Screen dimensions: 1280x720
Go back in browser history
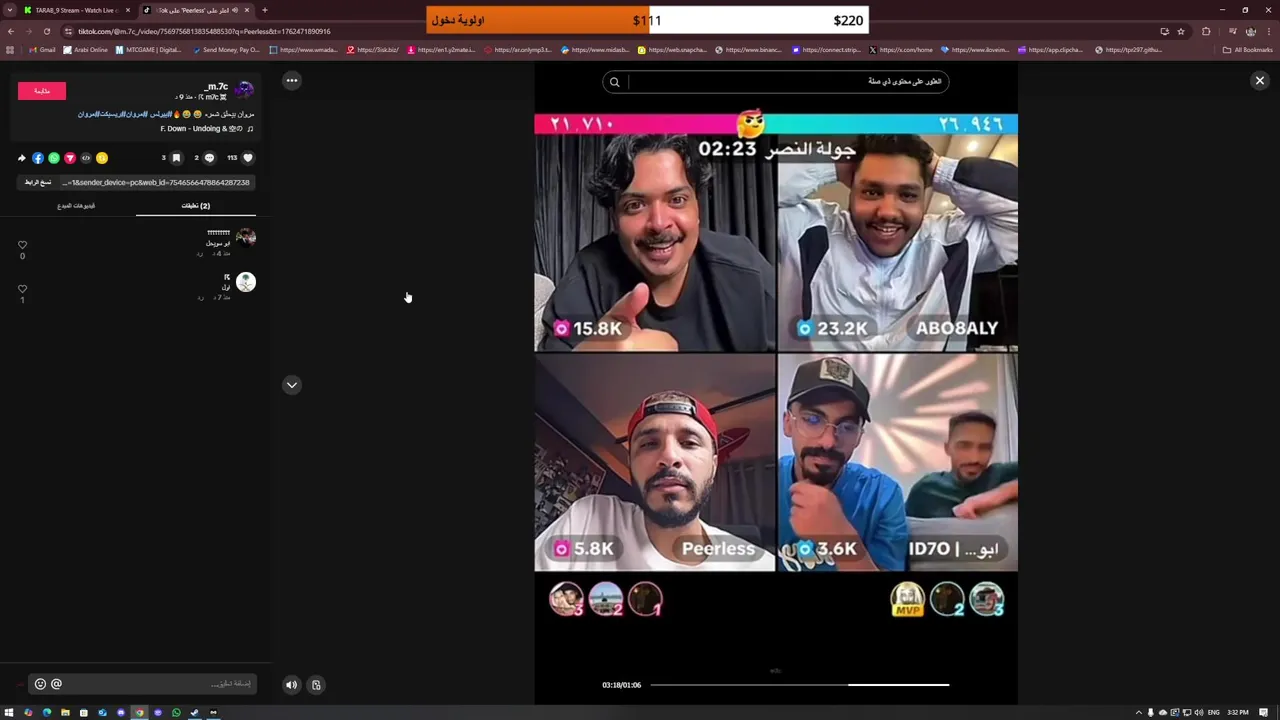click(11, 31)
